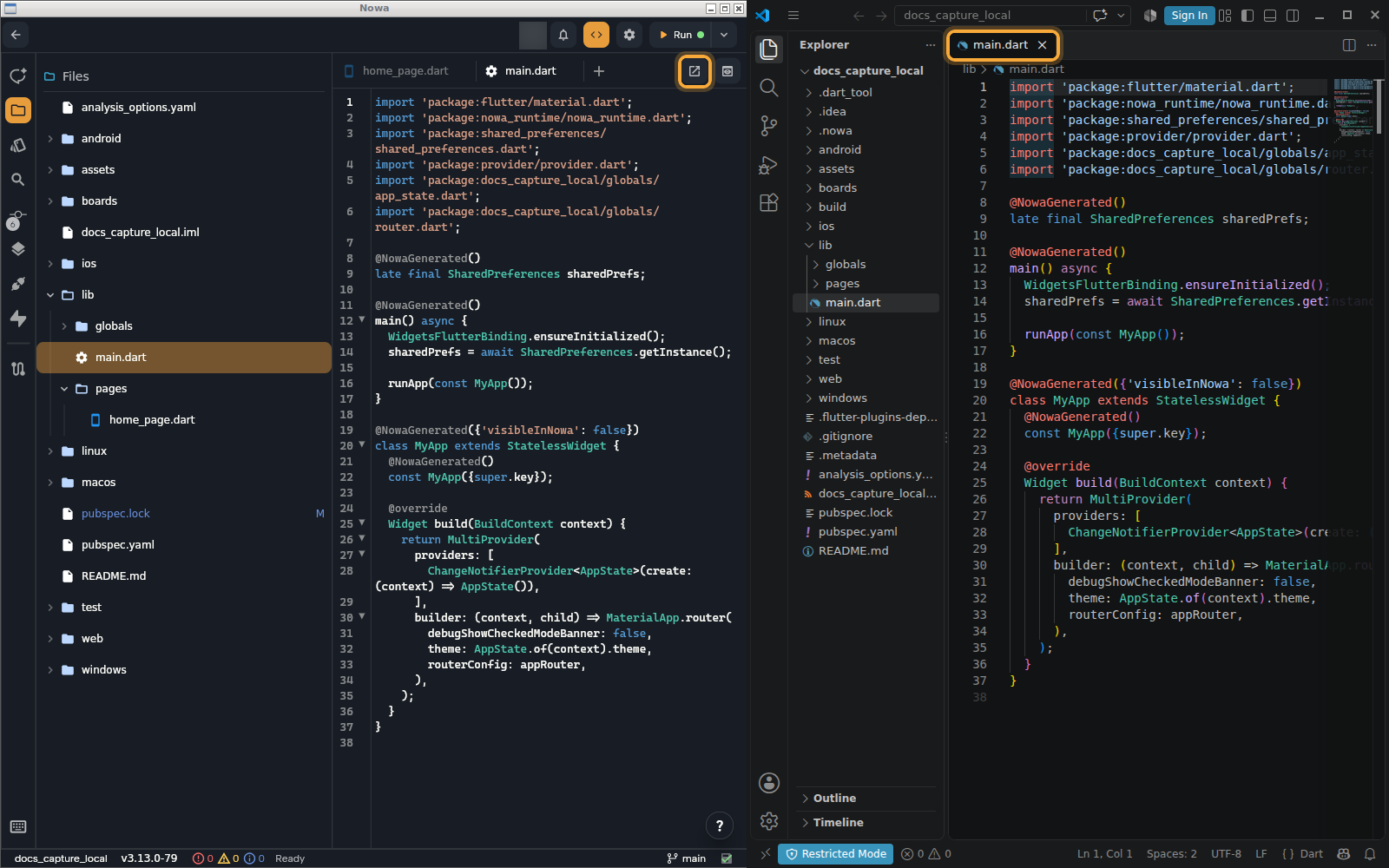Select the Files folder icon in Nowa sidebar
Viewport: 1389px width, 868px height.
click(x=18, y=110)
